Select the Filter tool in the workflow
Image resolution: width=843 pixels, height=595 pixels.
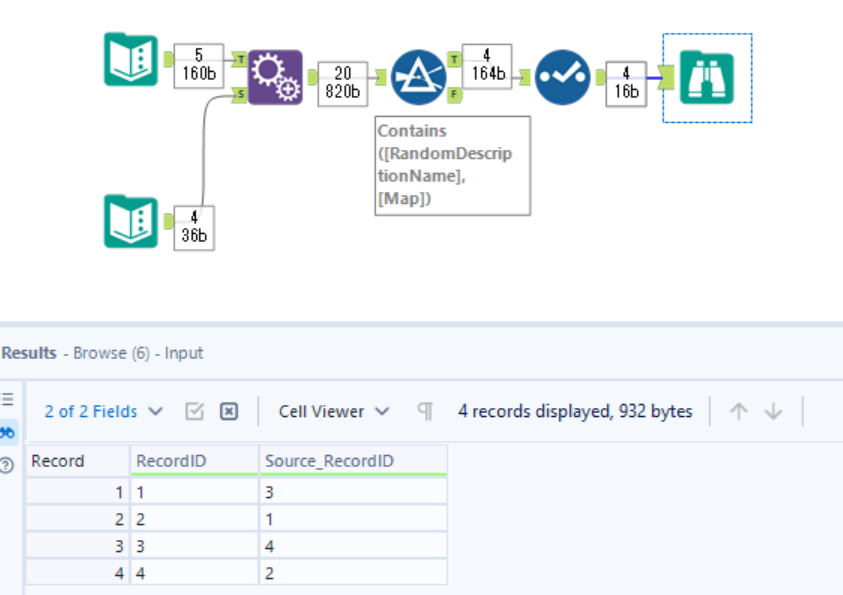click(421, 73)
